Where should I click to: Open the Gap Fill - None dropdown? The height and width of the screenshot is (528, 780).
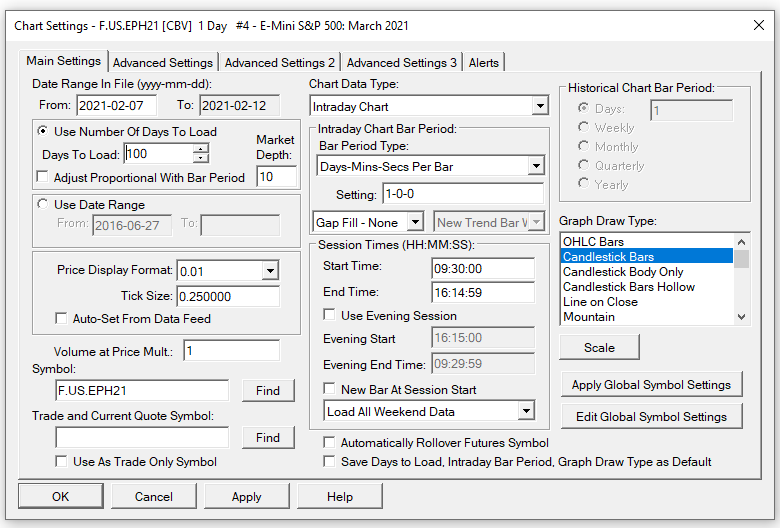[415, 222]
